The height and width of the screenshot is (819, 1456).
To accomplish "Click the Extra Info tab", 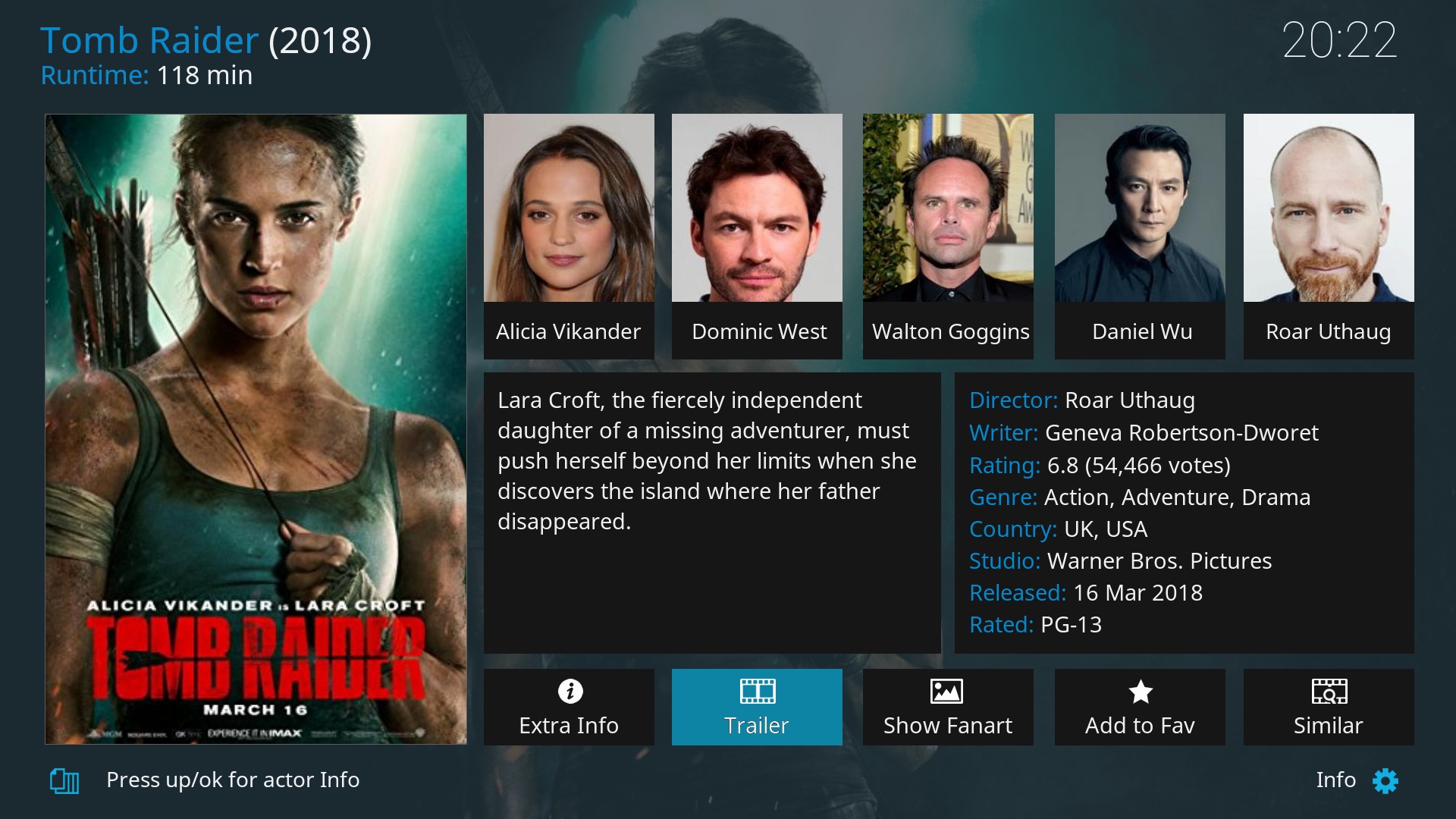I will pos(568,706).
